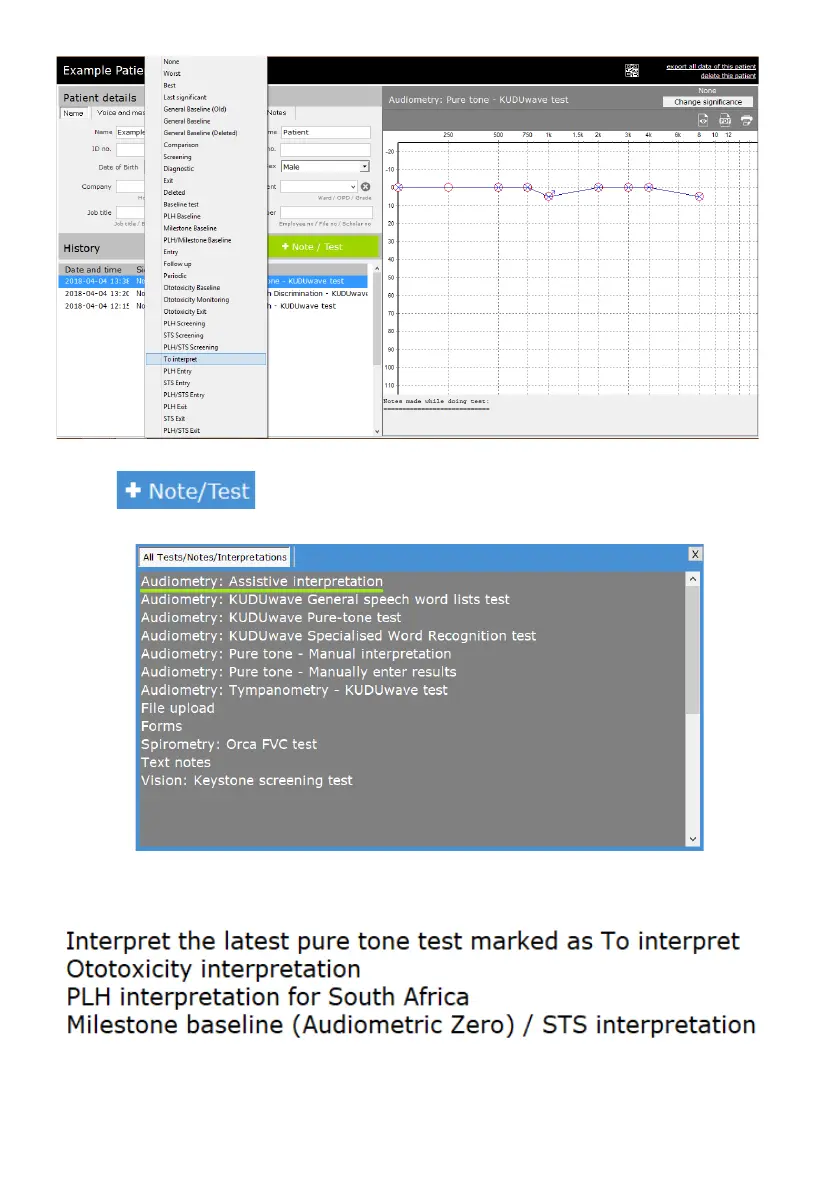Screen dimensions: 840x1189
Task: Click the Company input field
Action: pos(130,187)
